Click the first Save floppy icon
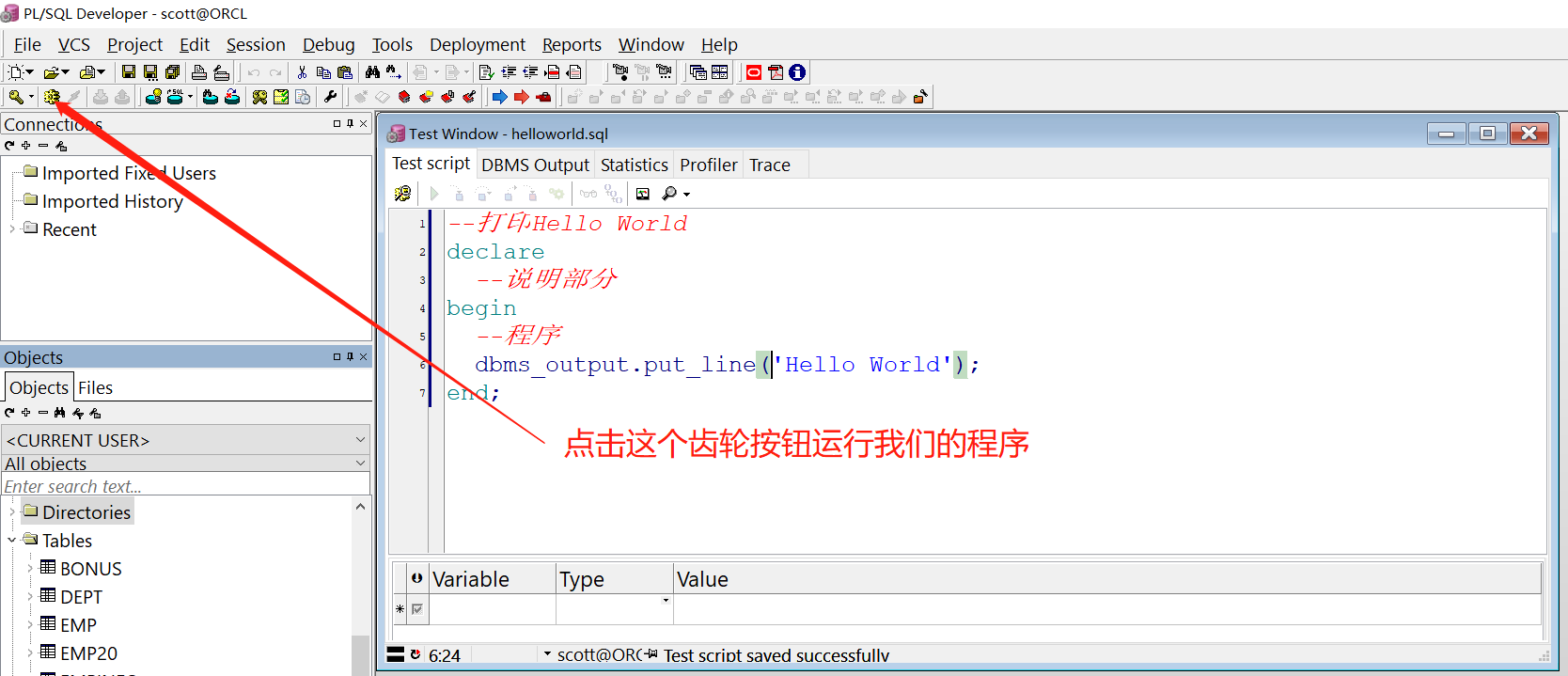Viewport: 1568px width, 676px height. (x=129, y=72)
